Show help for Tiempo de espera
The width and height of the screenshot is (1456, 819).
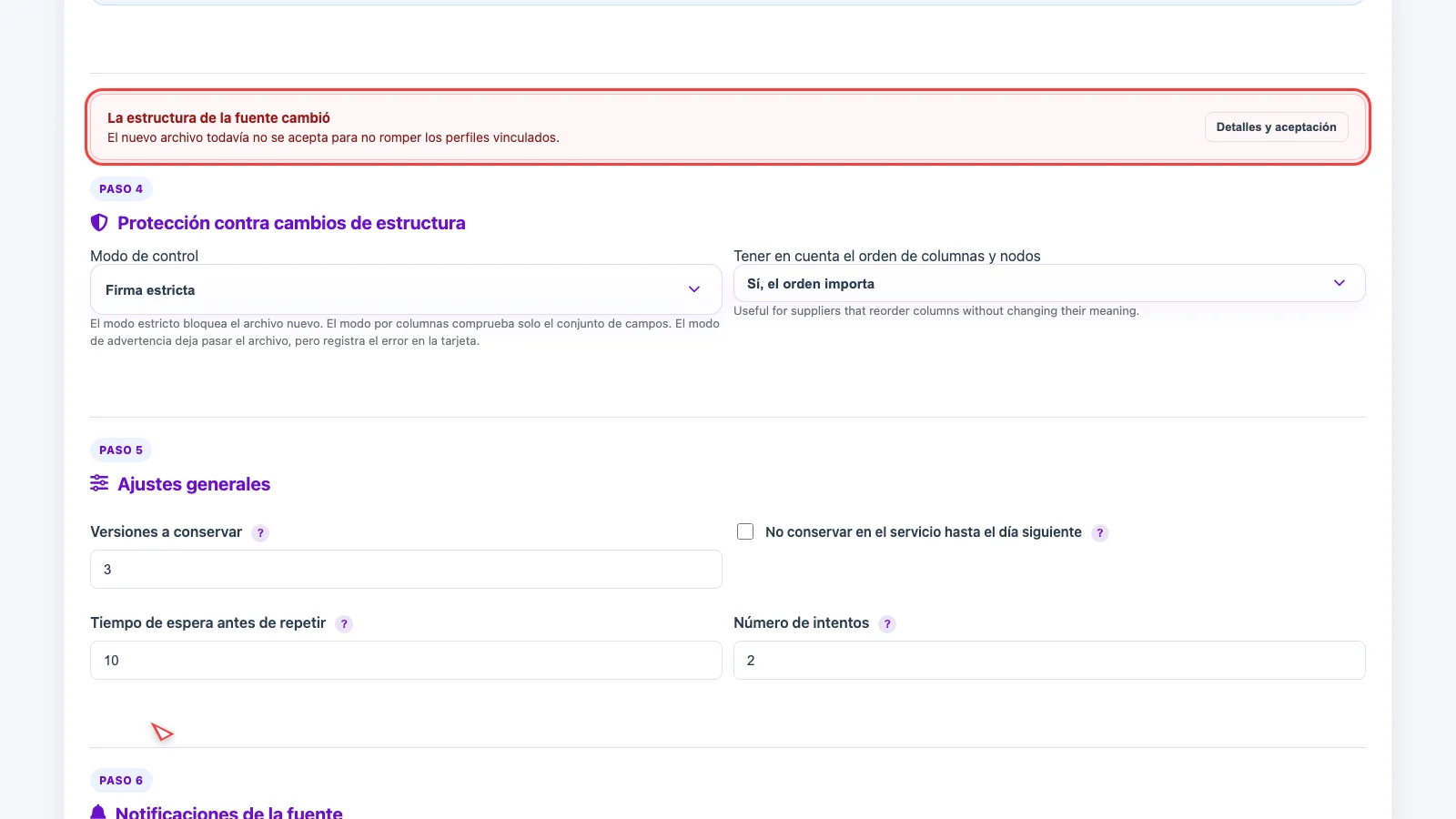344,624
